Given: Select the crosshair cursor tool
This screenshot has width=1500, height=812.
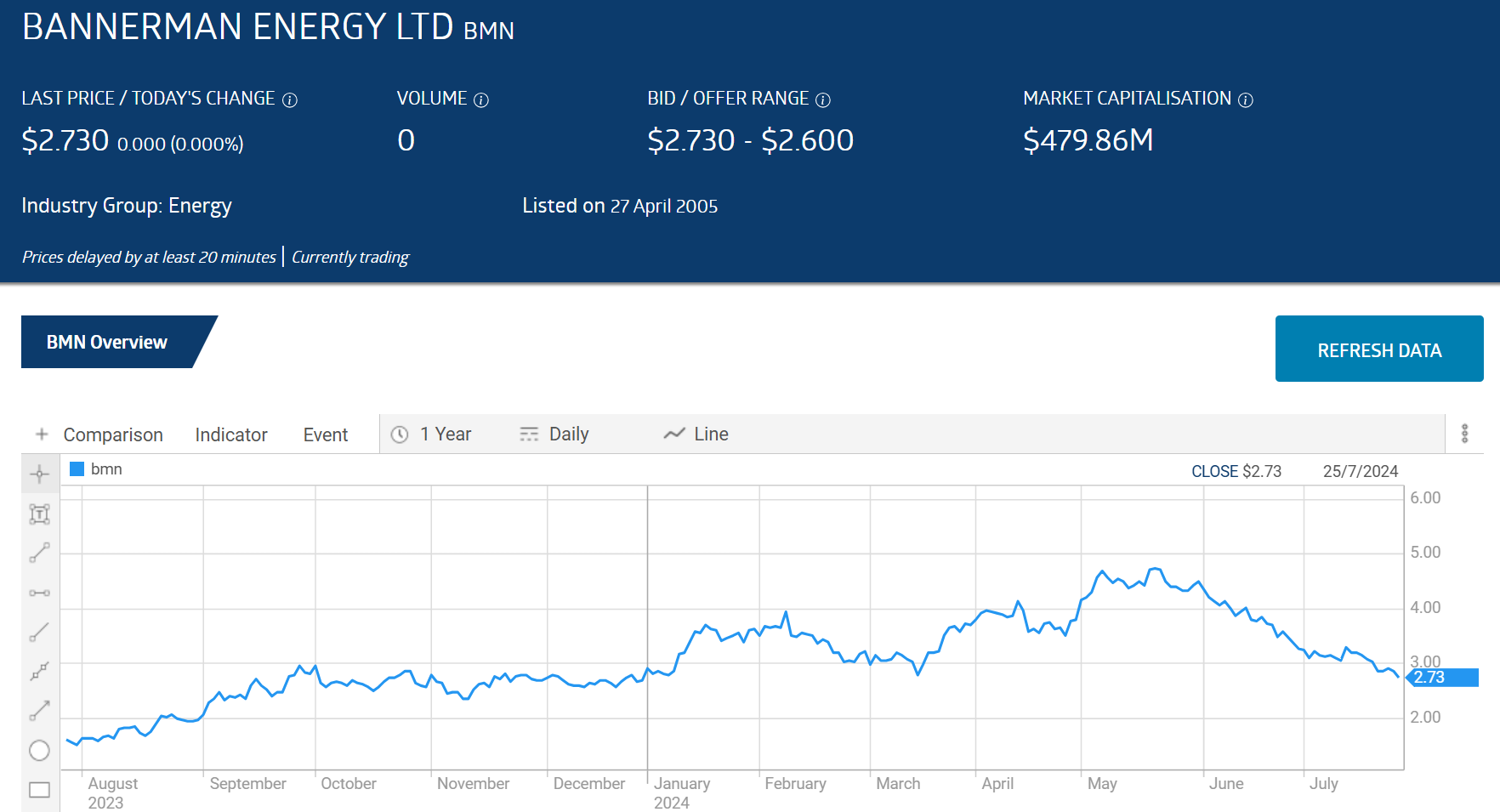Looking at the screenshot, I should [x=39, y=474].
